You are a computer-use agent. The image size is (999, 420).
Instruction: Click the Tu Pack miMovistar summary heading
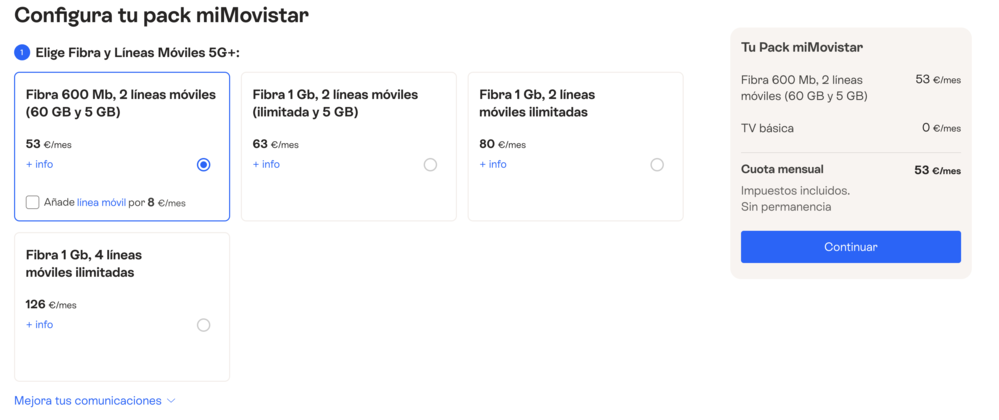(x=802, y=47)
